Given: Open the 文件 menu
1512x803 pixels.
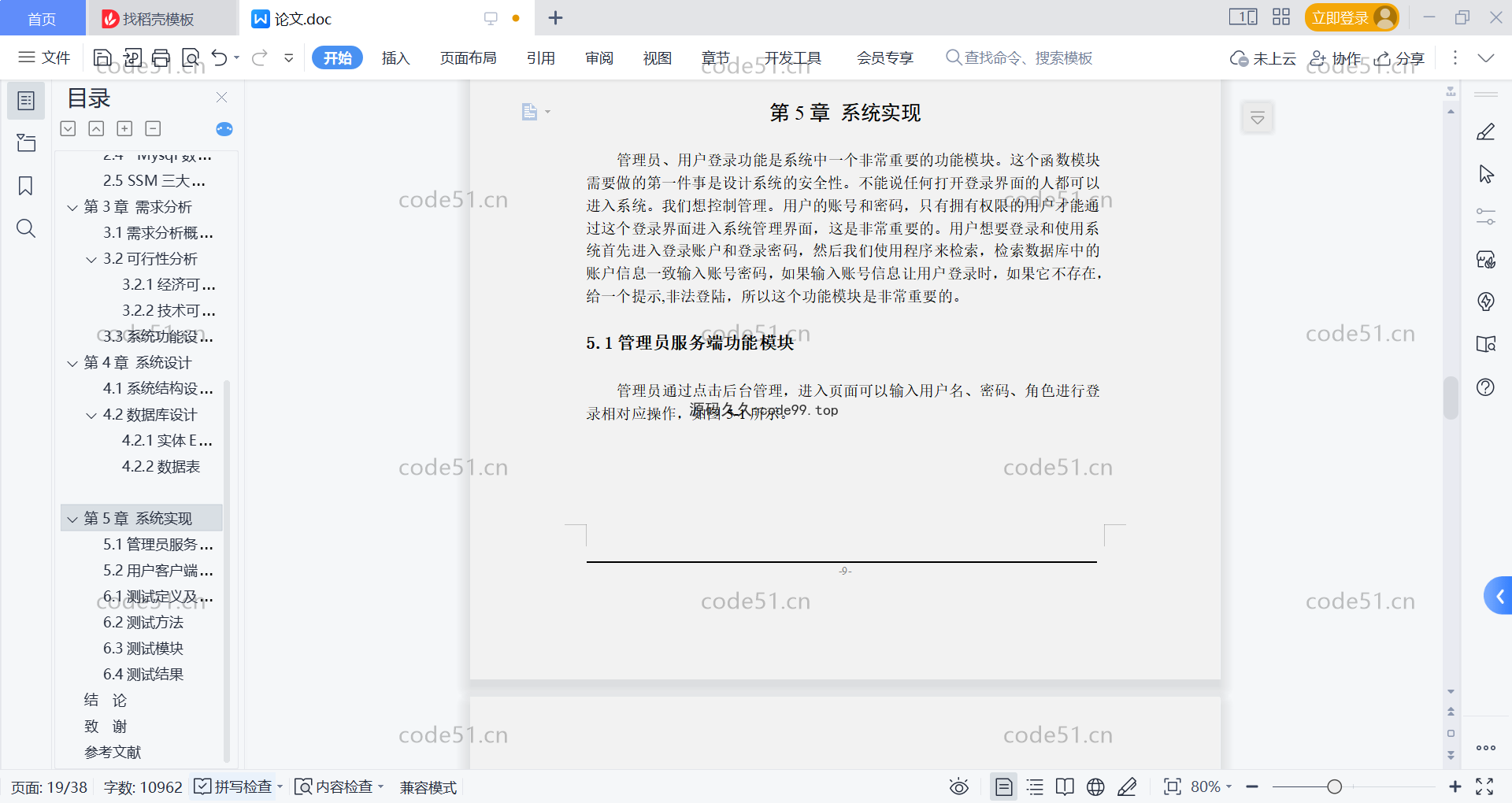Looking at the screenshot, I should [x=45, y=57].
